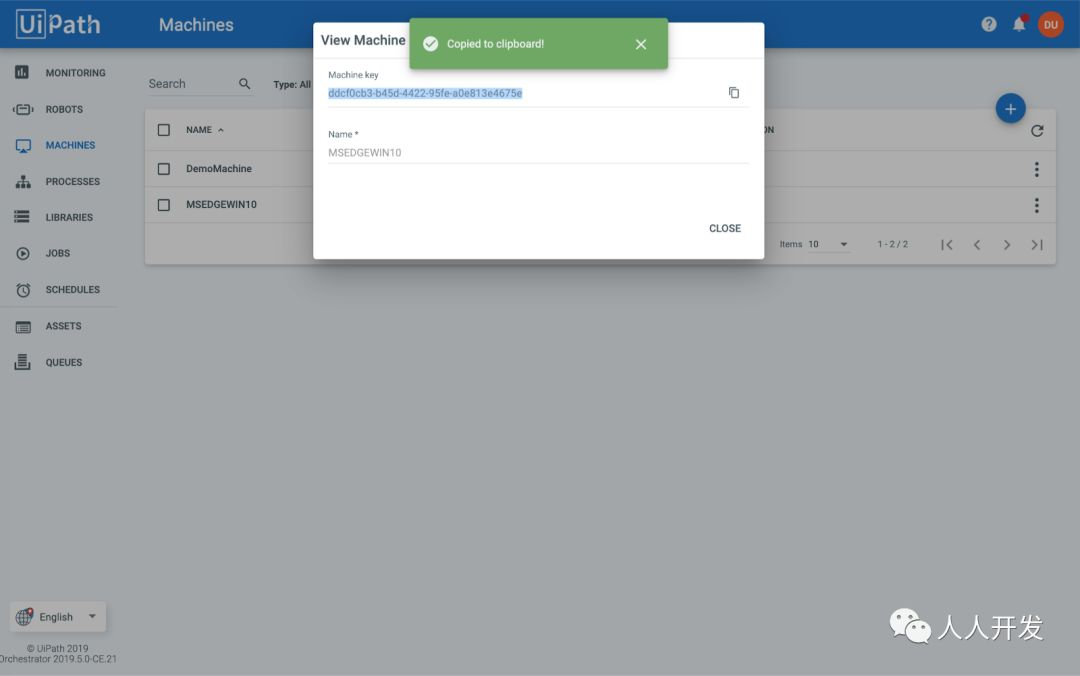Screen dimensions: 1080x676
Task: Click the UiPath logo
Action: point(58,24)
